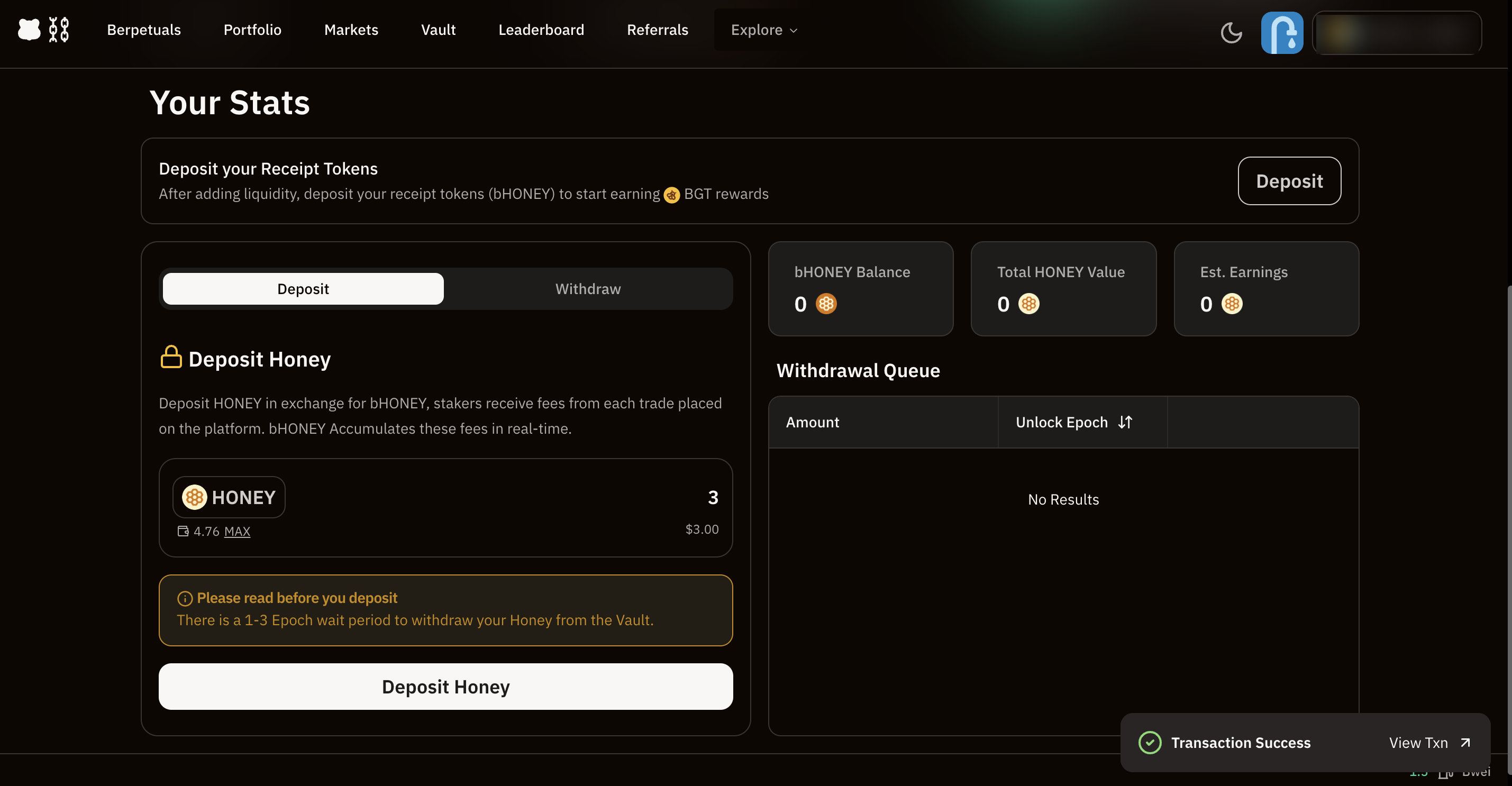Toggle dark mode moon icon

click(x=1231, y=32)
